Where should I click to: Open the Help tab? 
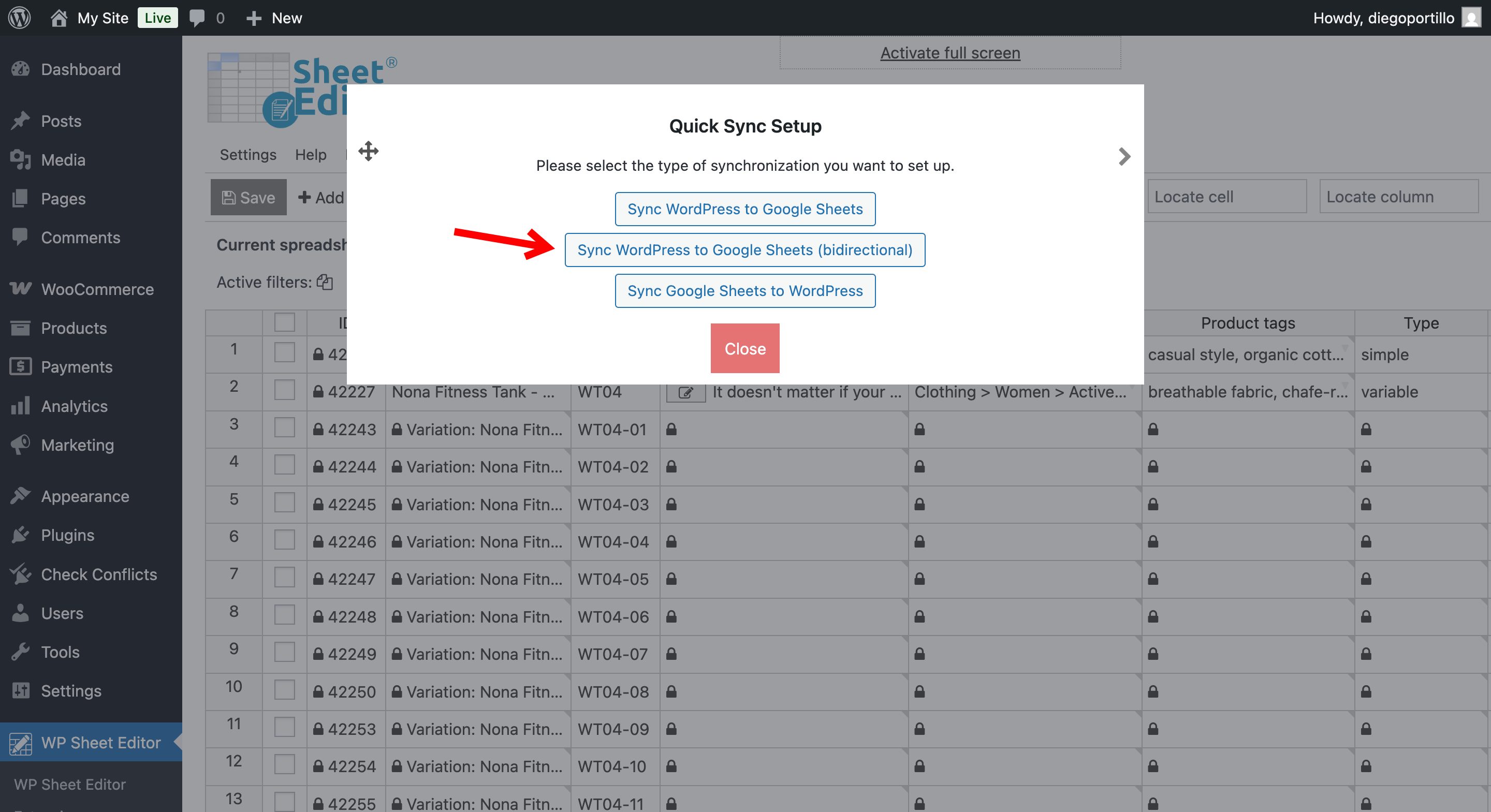click(311, 154)
